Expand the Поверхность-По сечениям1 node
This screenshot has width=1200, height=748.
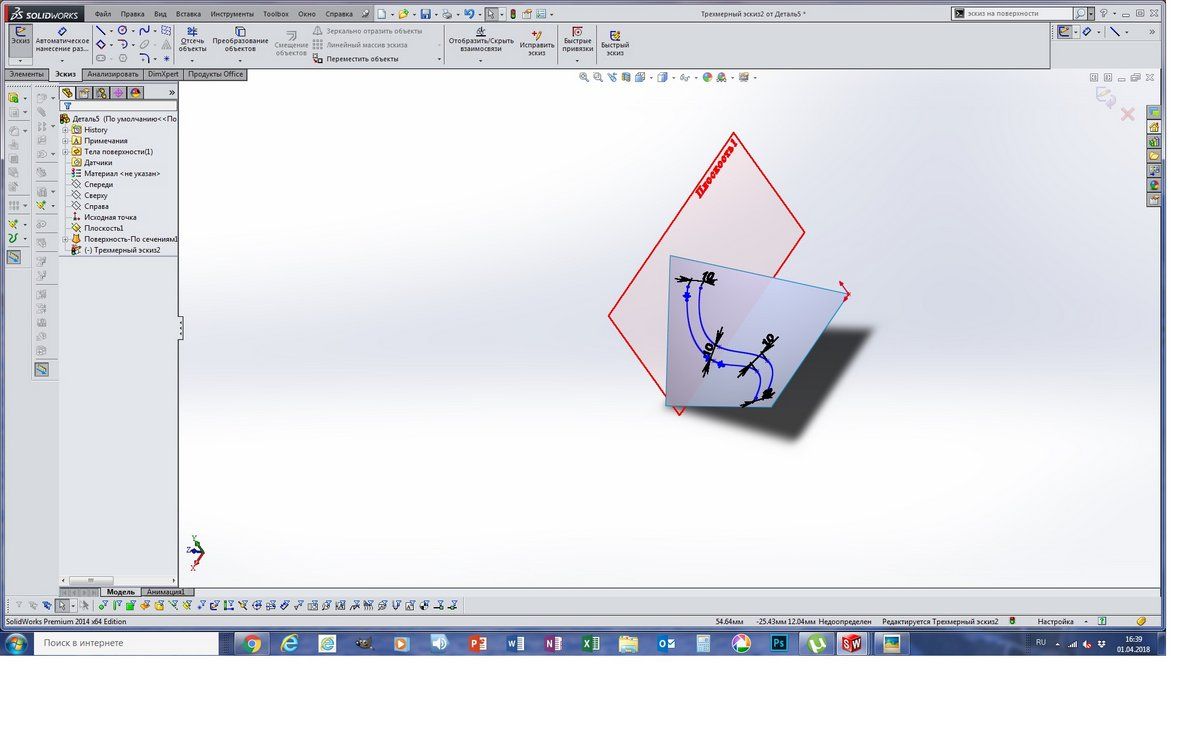(65, 239)
